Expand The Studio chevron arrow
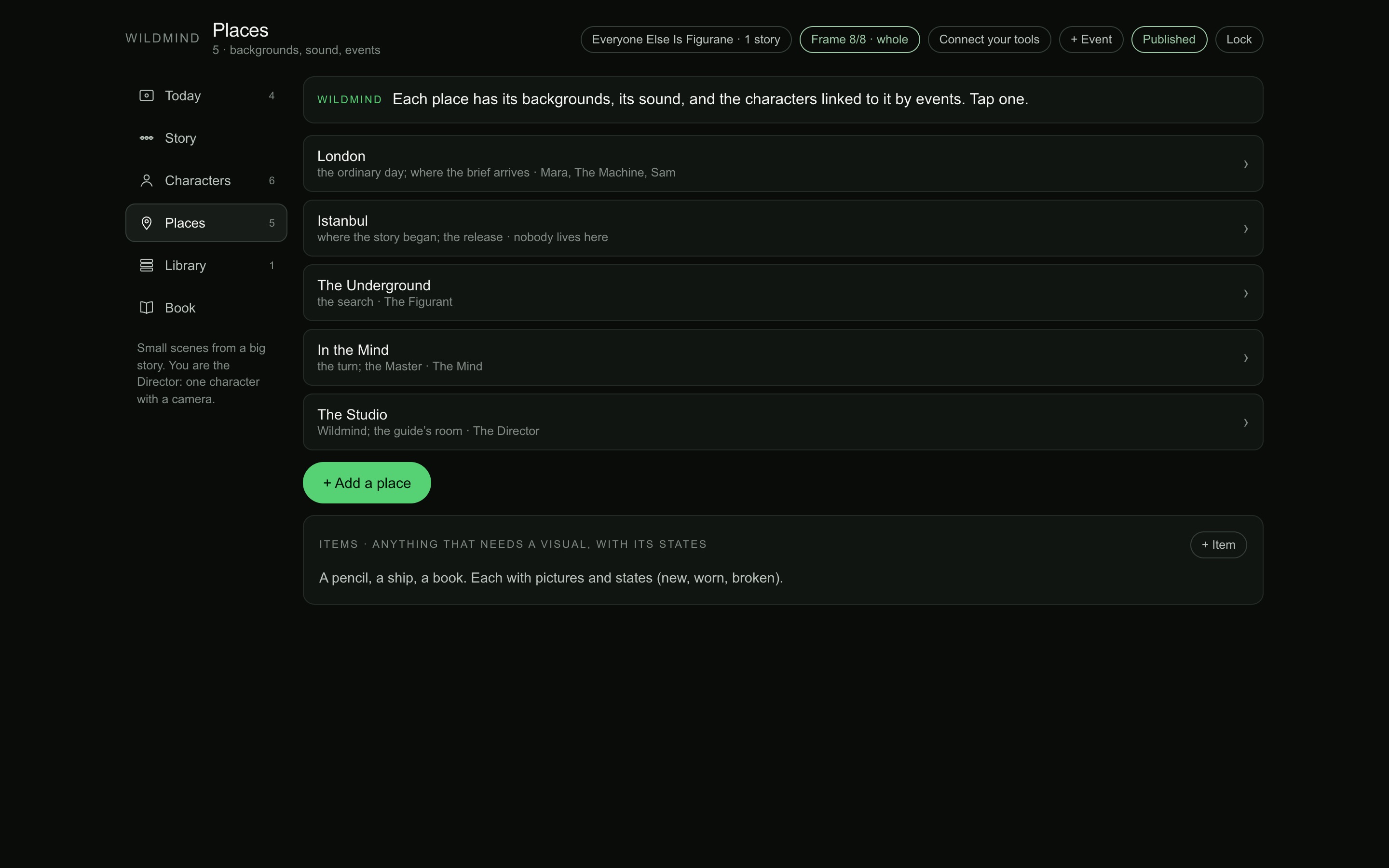The image size is (1389, 868). click(x=1245, y=422)
